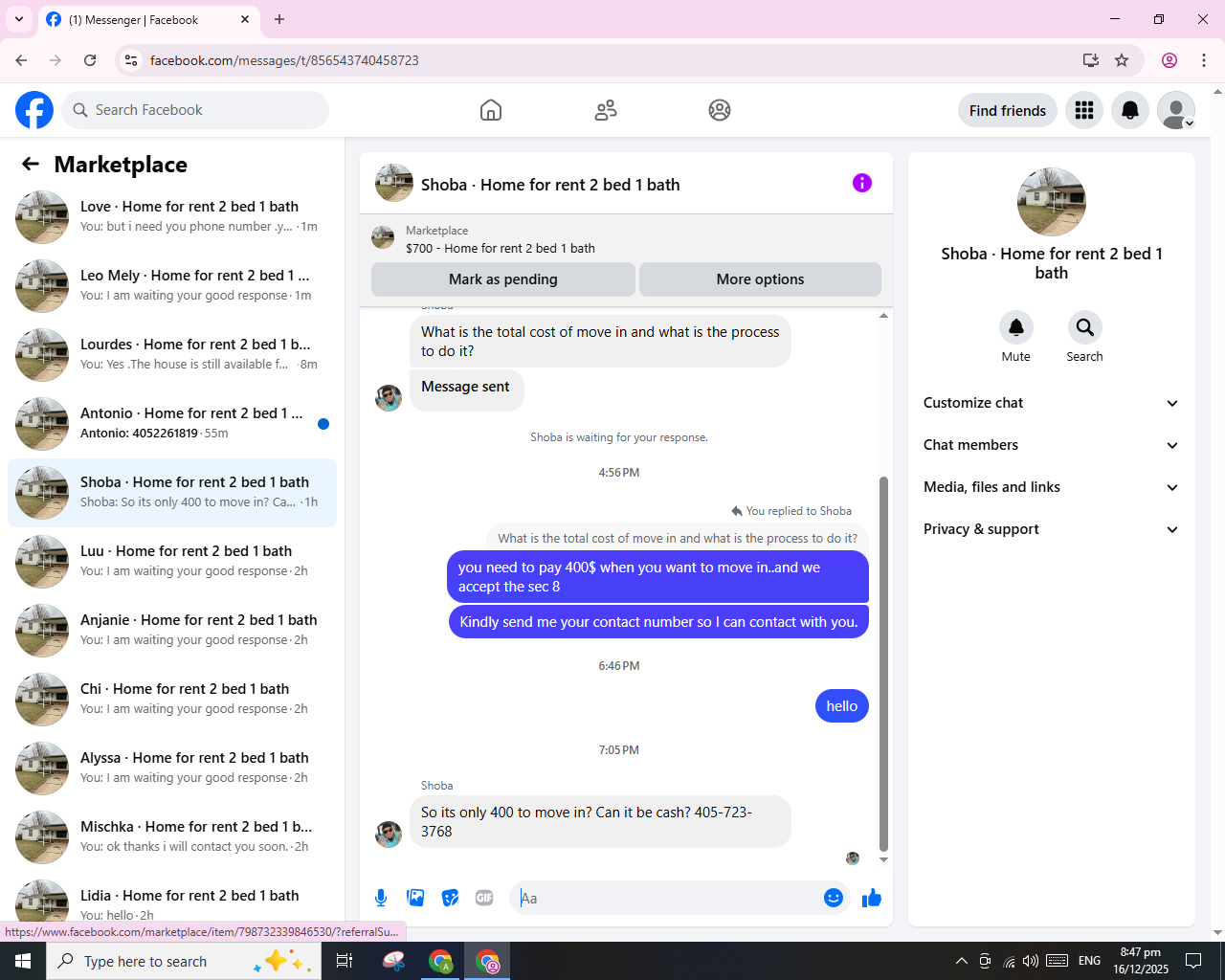
Task: Click Shoba's avatar beside the last message
Action: [389, 834]
